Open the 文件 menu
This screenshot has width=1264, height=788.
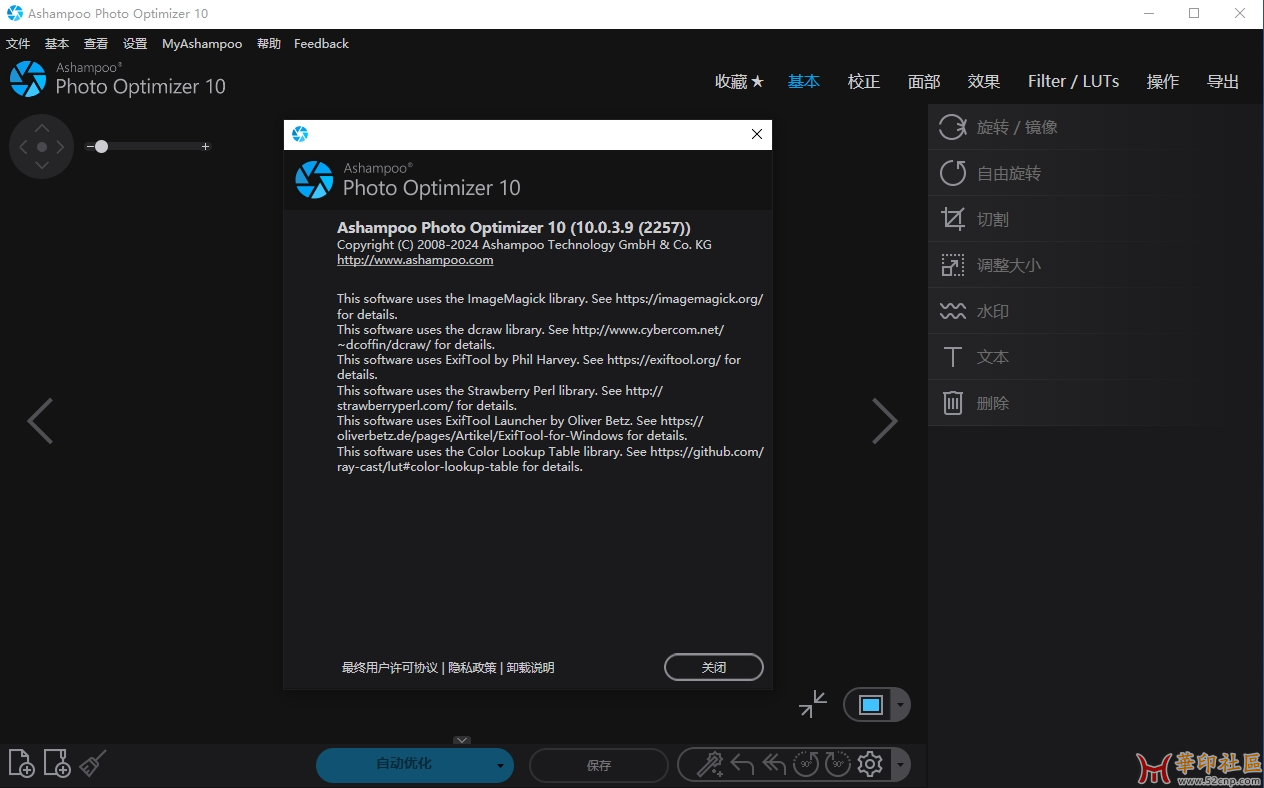[x=18, y=44]
